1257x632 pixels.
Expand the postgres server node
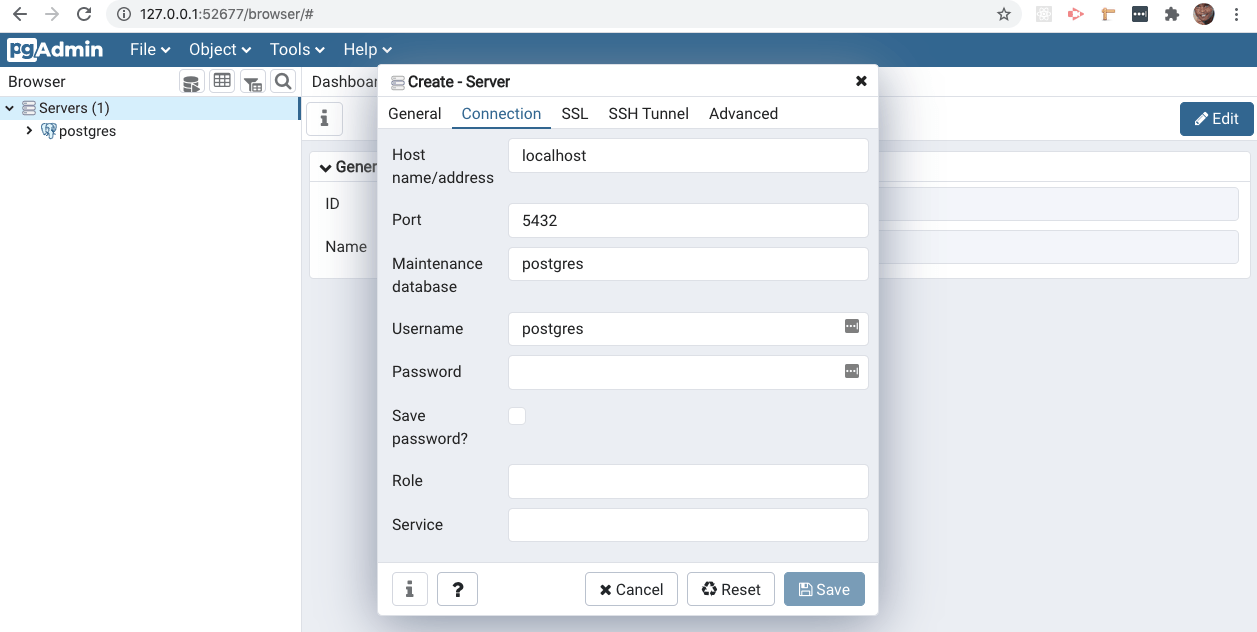pos(30,131)
